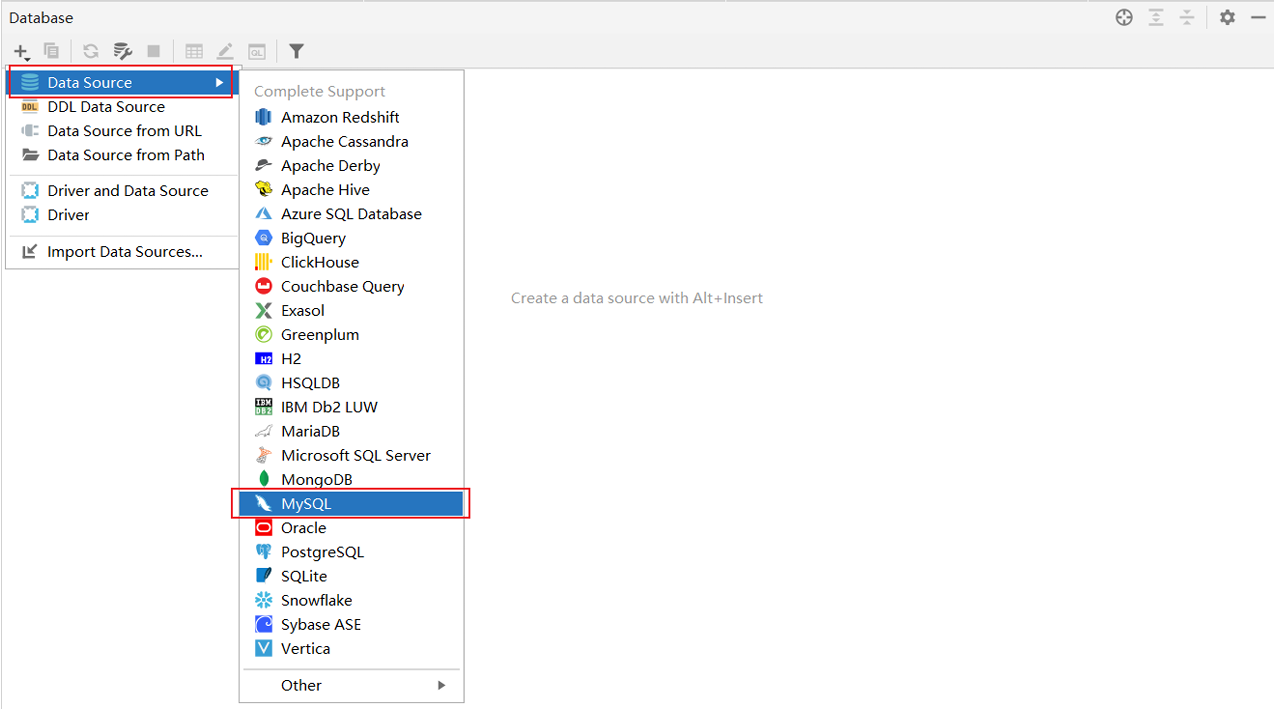This screenshot has height=709, width=1274.
Task: Click the New (plus) toolbar icon
Action: click(21, 51)
